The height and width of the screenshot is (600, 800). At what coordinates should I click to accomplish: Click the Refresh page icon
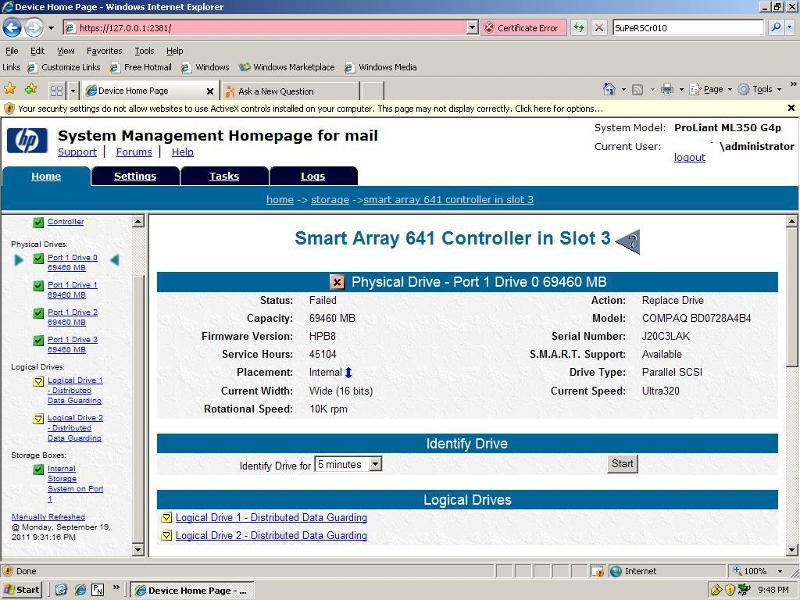click(x=579, y=28)
